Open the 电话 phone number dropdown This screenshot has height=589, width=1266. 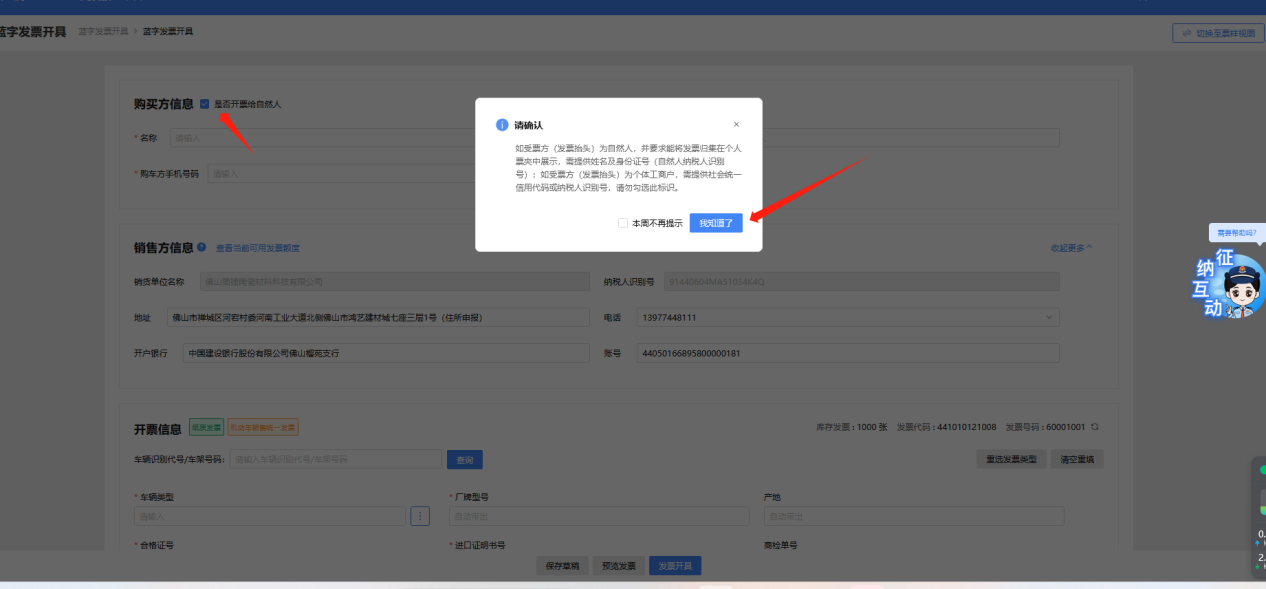1049,317
